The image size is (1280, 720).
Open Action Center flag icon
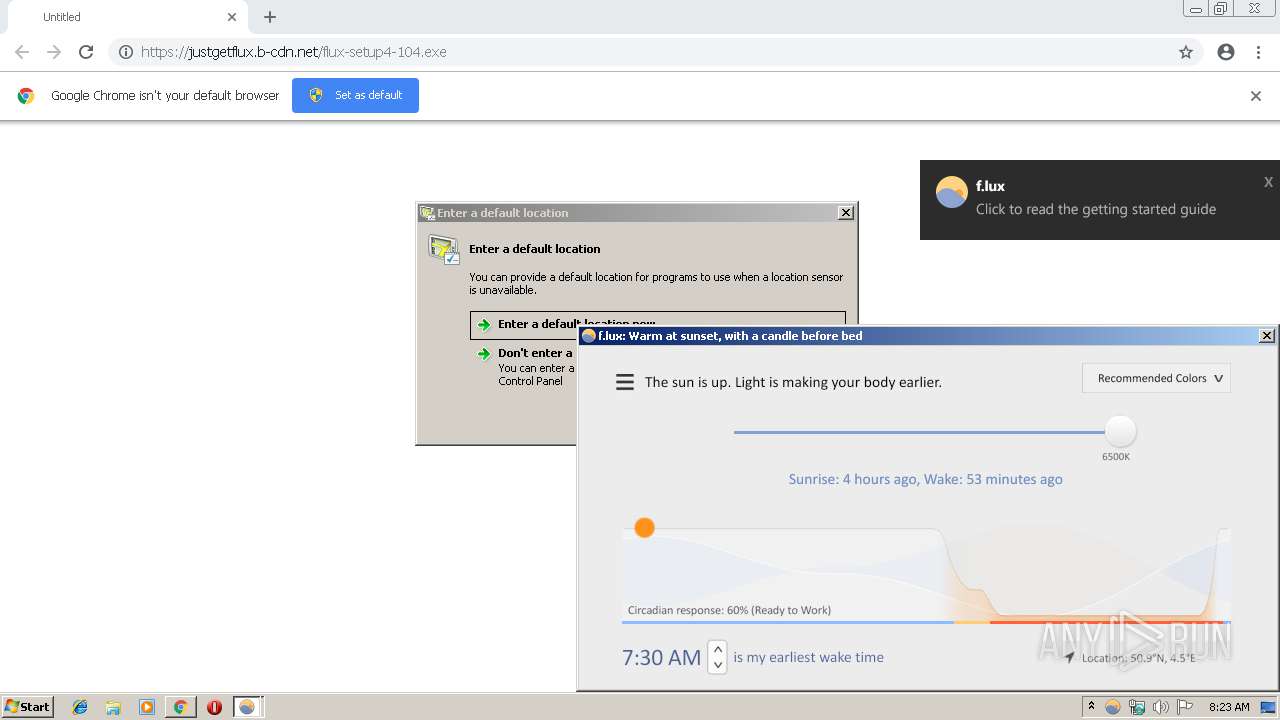click(1185, 707)
